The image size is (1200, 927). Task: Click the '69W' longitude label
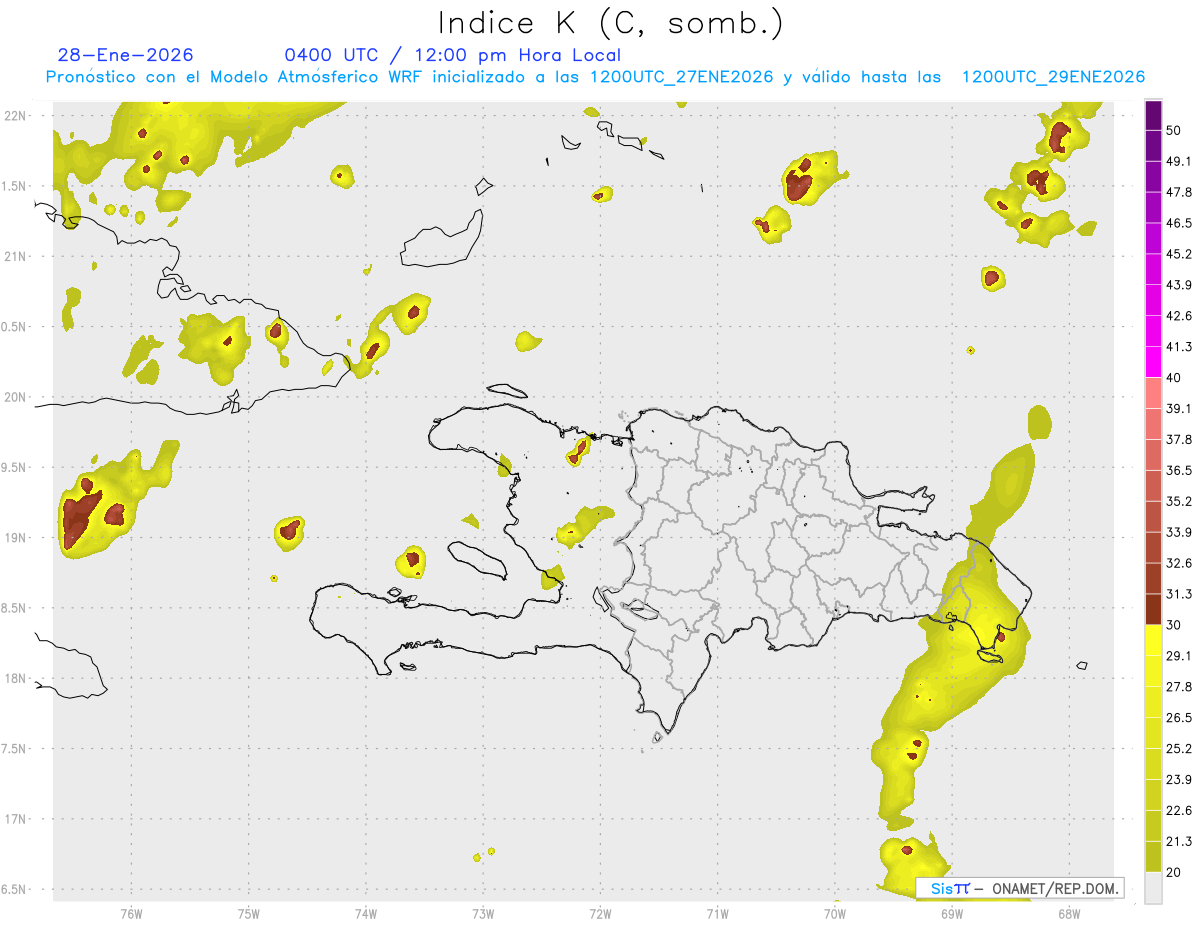[x=951, y=914]
